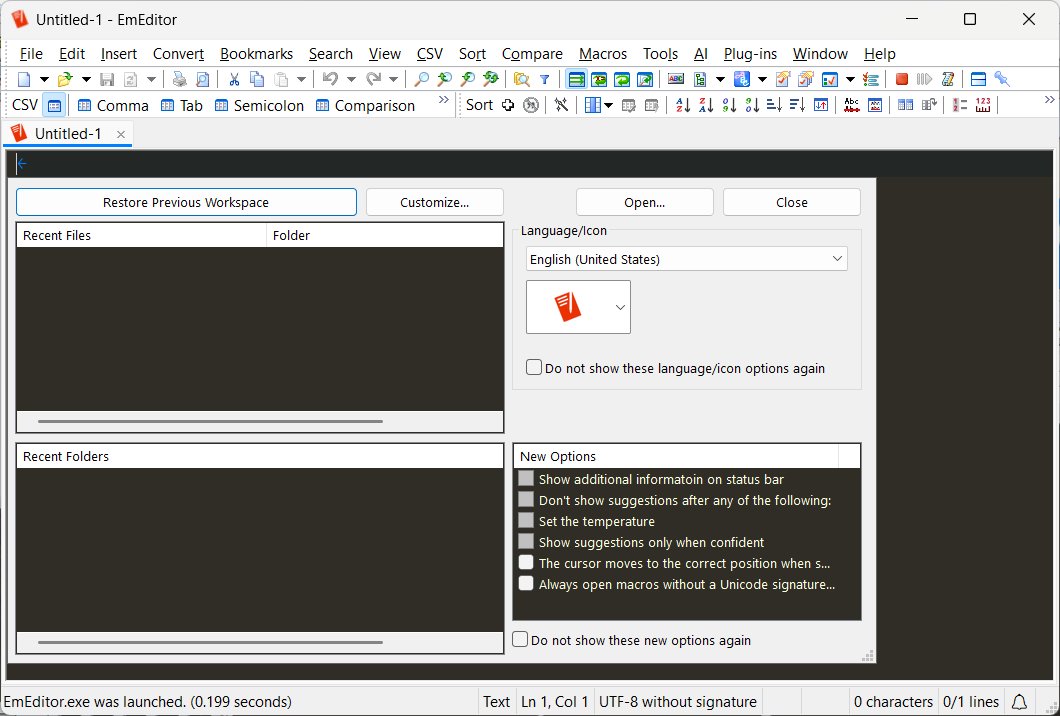Click the New file toolbar icon

tap(24, 79)
